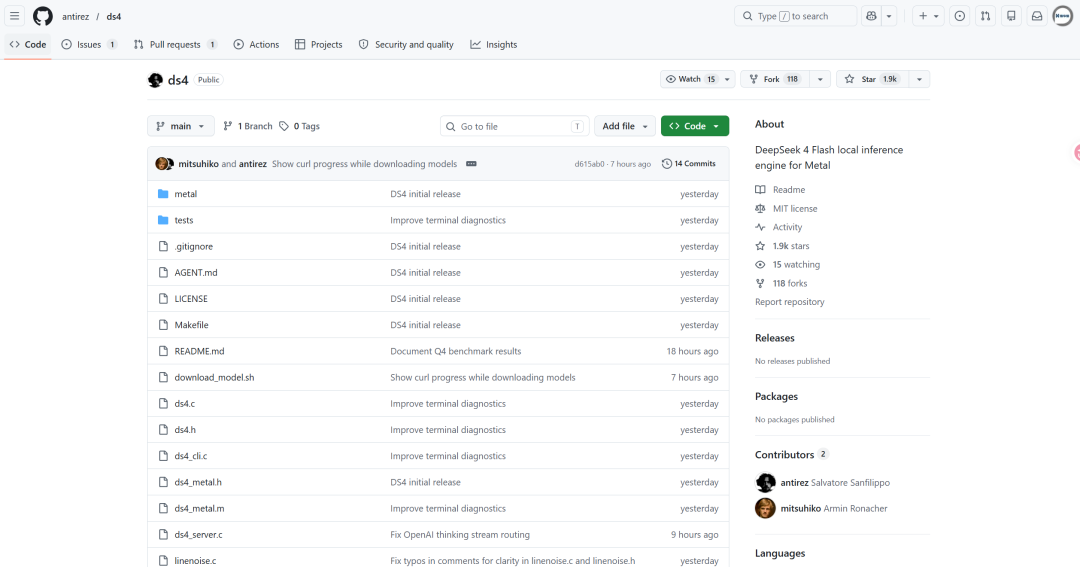Open the hamburger navigation menu
Viewport: 1080px width, 567px height.
point(14,16)
